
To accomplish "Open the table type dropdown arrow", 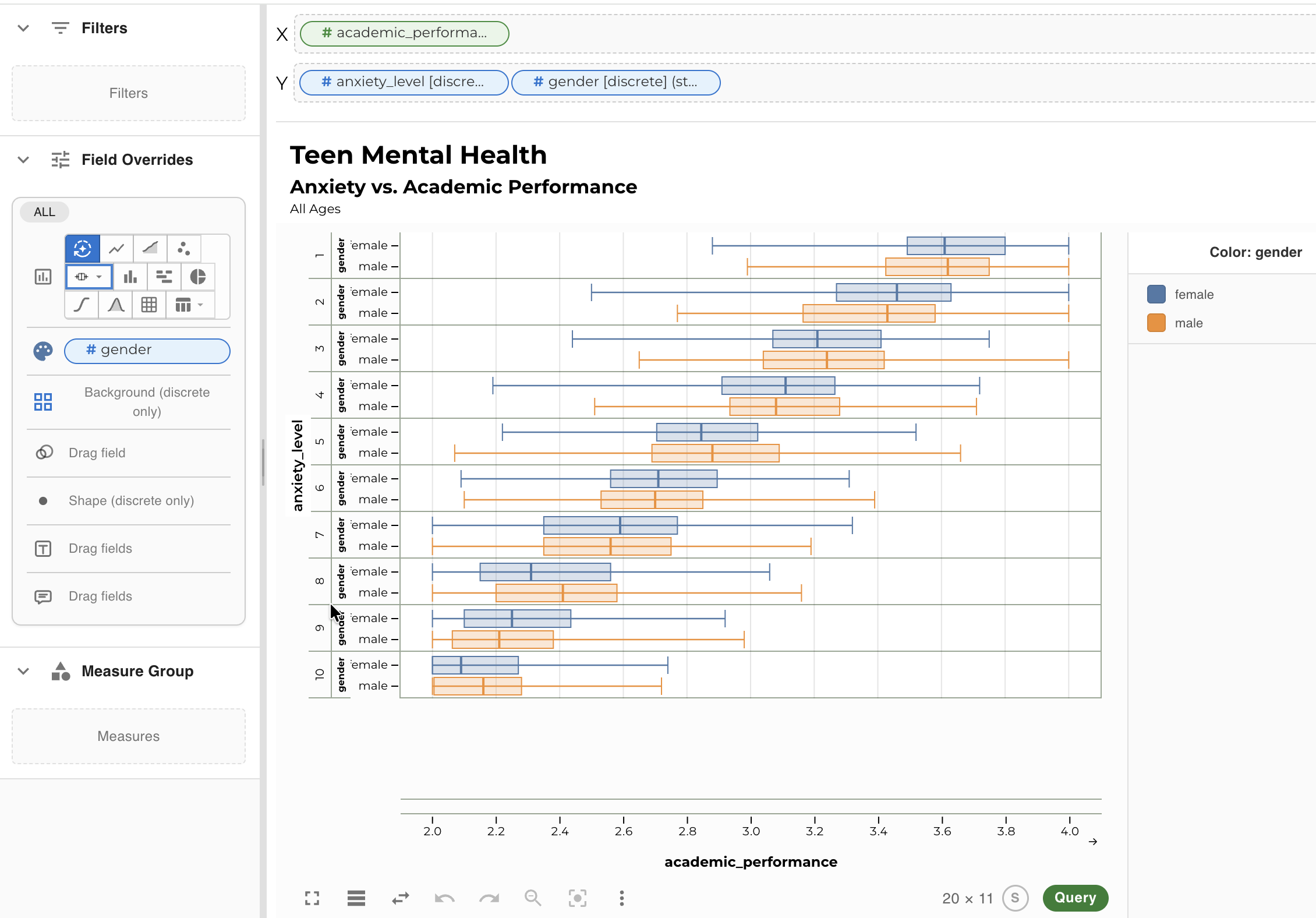I will tap(200, 305).
